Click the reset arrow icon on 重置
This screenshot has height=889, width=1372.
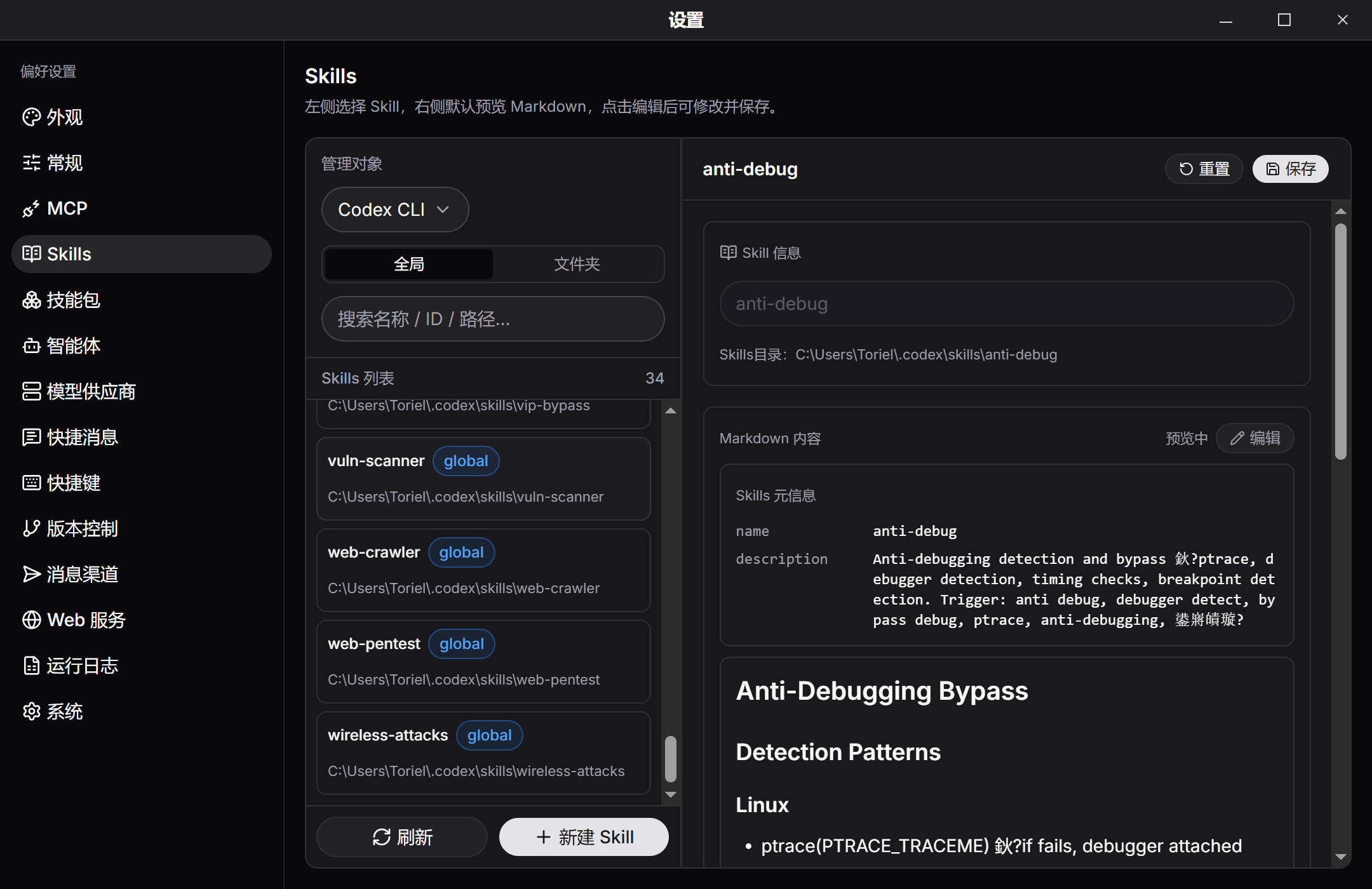1186,169
